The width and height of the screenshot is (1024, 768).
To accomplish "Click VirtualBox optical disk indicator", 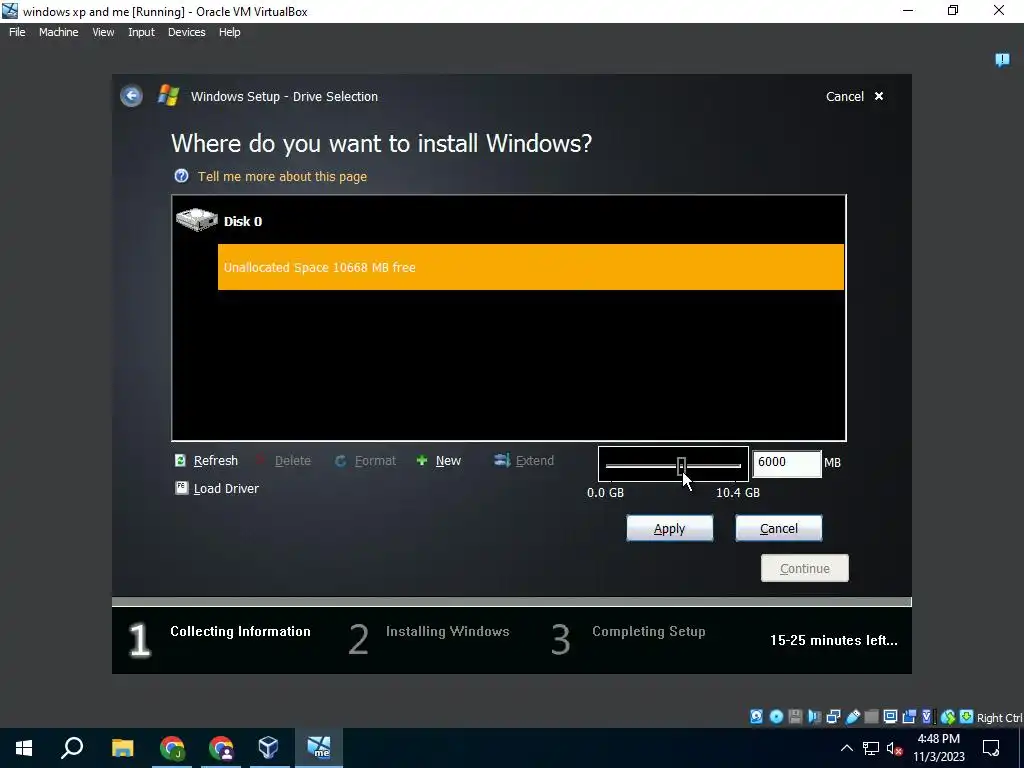I will [x=776, y=716].
